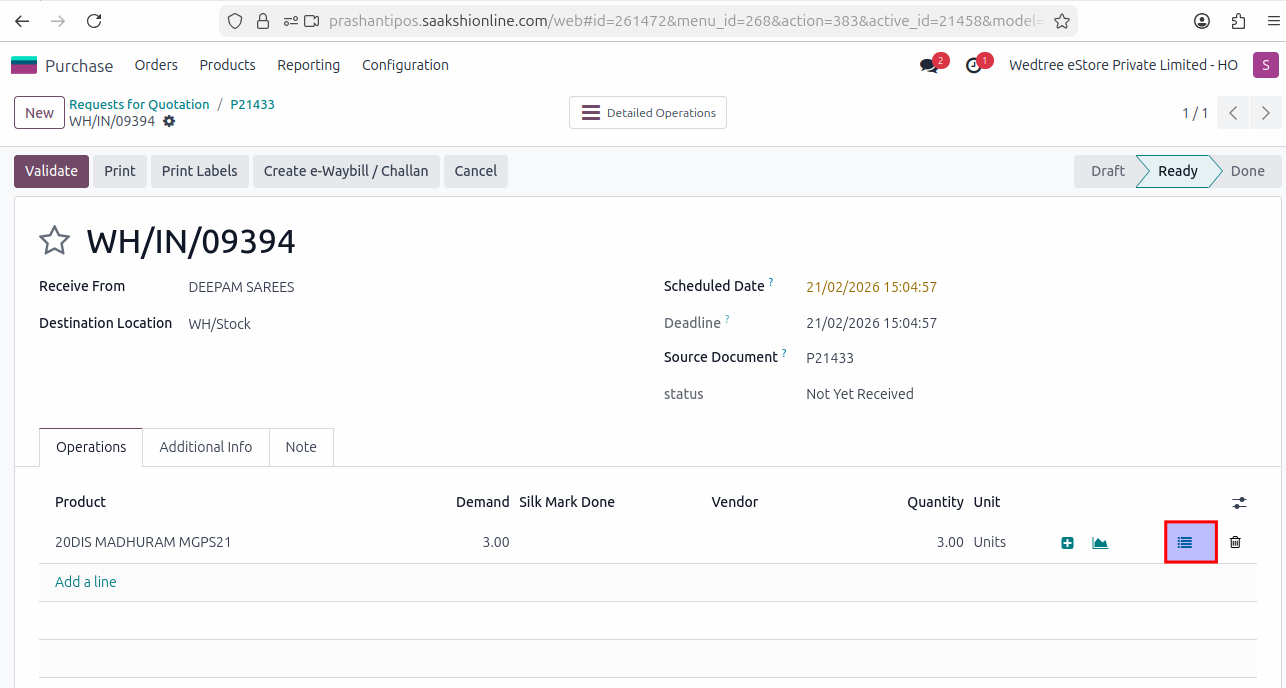Viewport: 1286px width, 688px height.
Task: Delete the 20DIS MADHURAM product line
Action: coord(1235,542)
